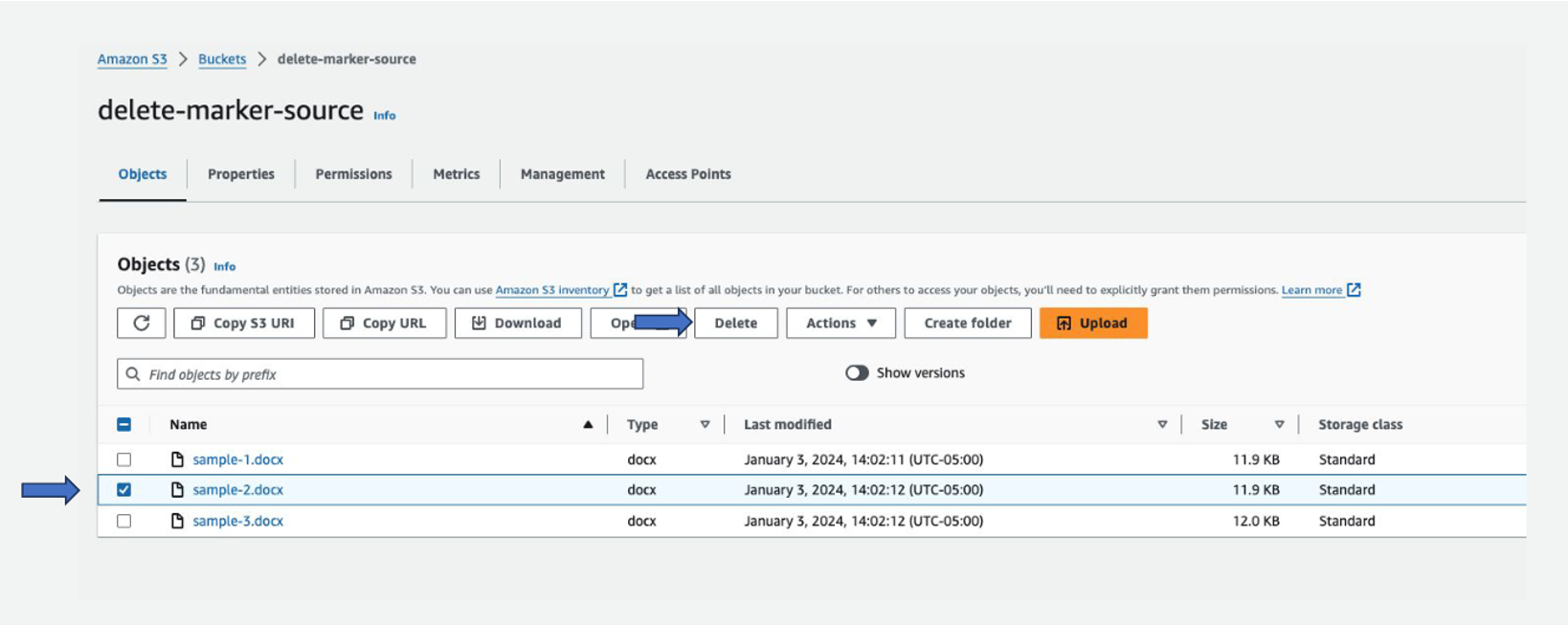Click the Delete button
The height and width of the screenshot is (626, 1568).
[x=736, y=324]
